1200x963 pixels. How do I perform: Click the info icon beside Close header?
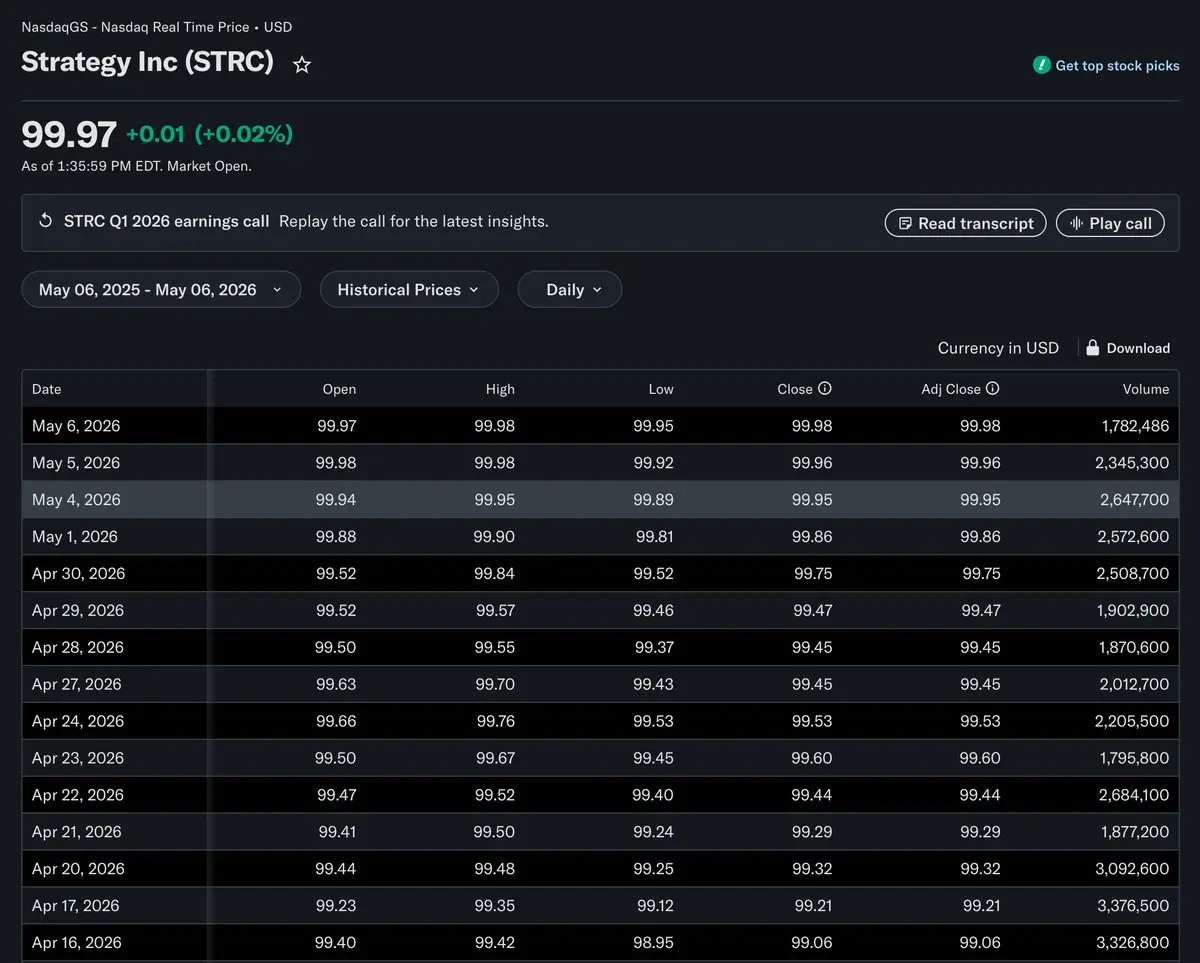point(825,389)
